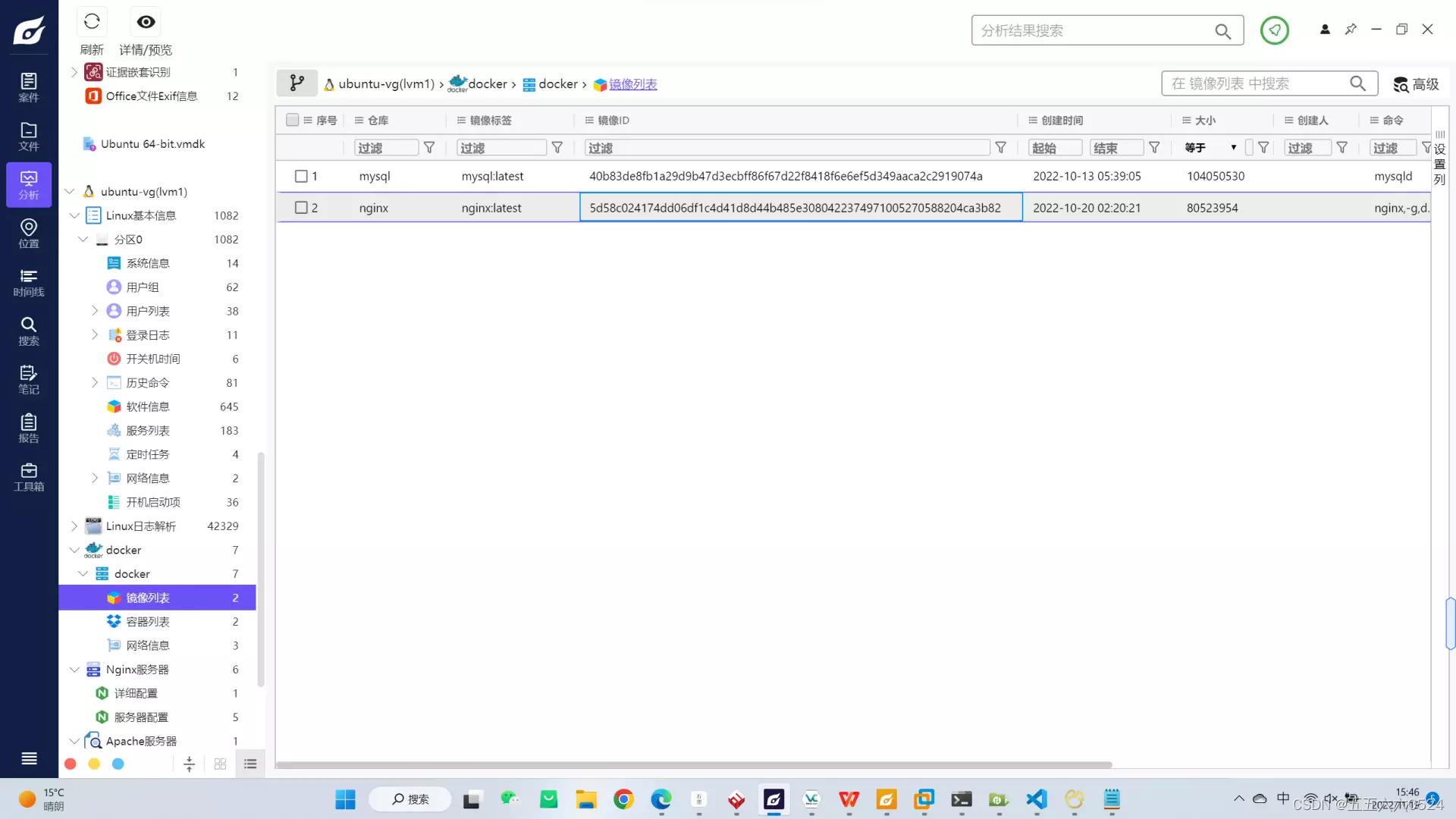1456x819 pixels.
Task: Check the box for mysql row
Action: tap(301, 176)
